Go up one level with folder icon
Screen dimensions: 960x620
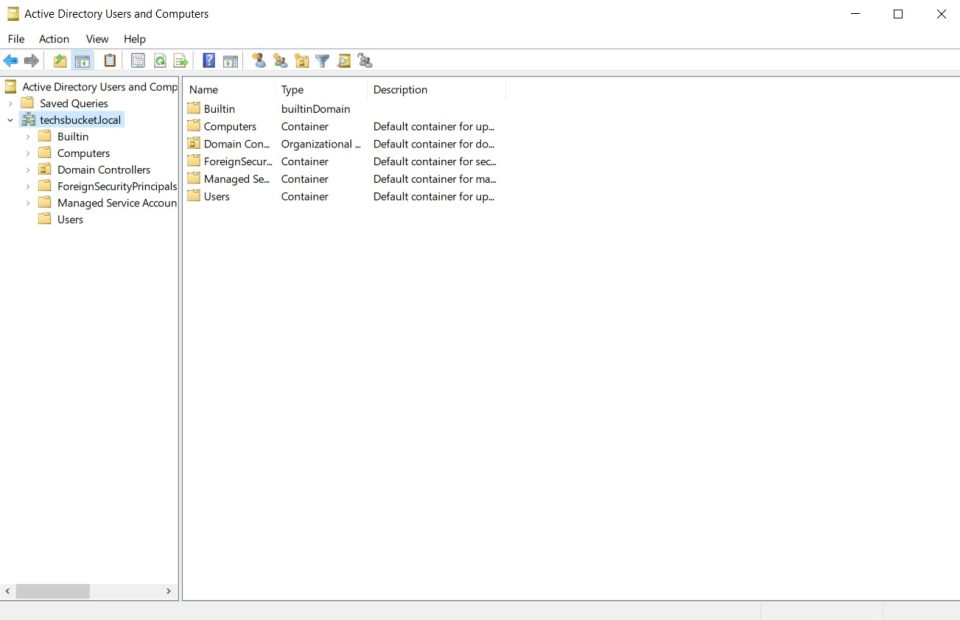[60, 61]
